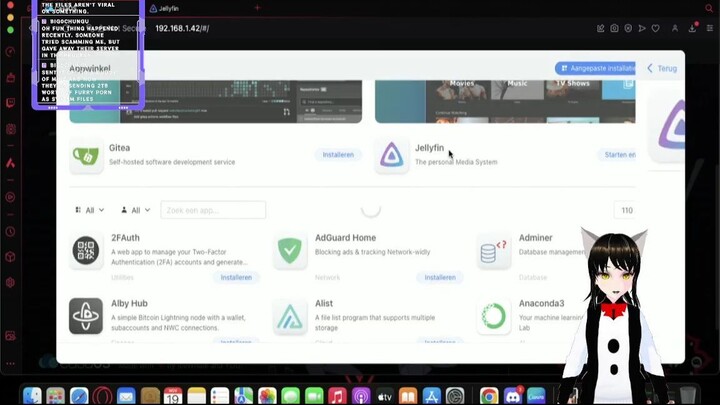The height and width of the screenshot is (405, 720).
Task: Click the three-dots icon at sidebar bottom
Action: (x=11, y=363)
